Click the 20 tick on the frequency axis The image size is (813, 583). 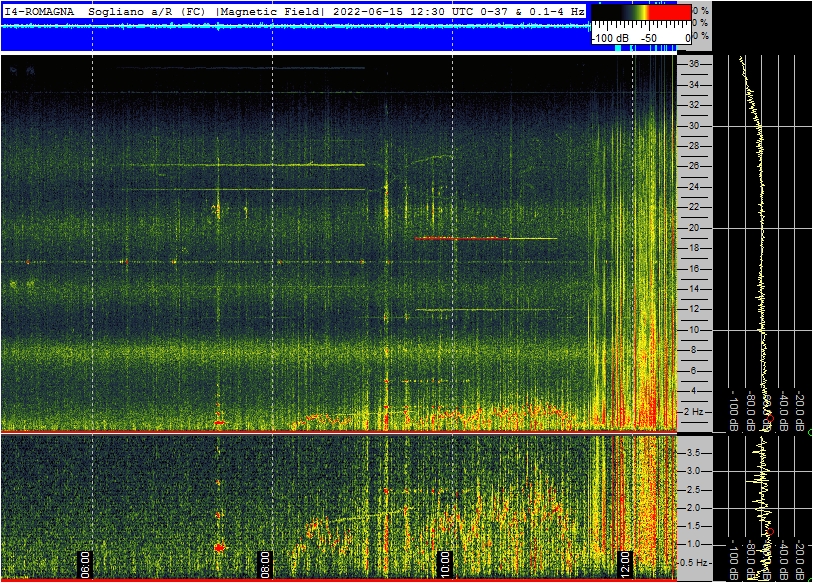click(692, 228)
